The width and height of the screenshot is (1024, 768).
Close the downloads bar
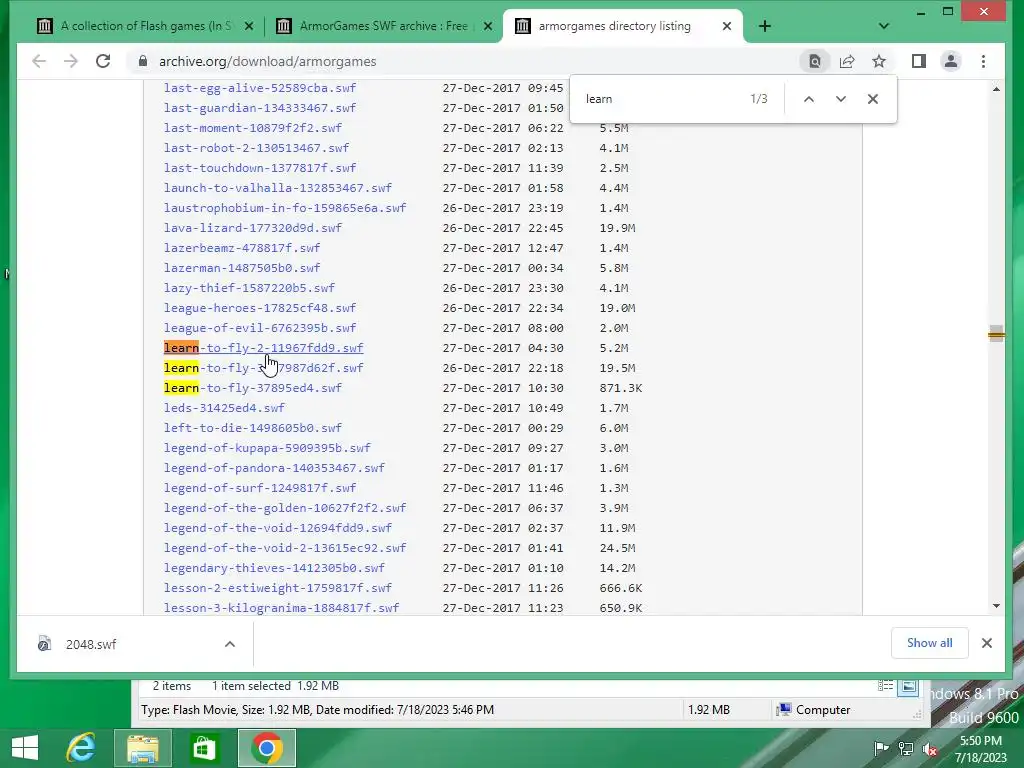(x=987, y=643)
